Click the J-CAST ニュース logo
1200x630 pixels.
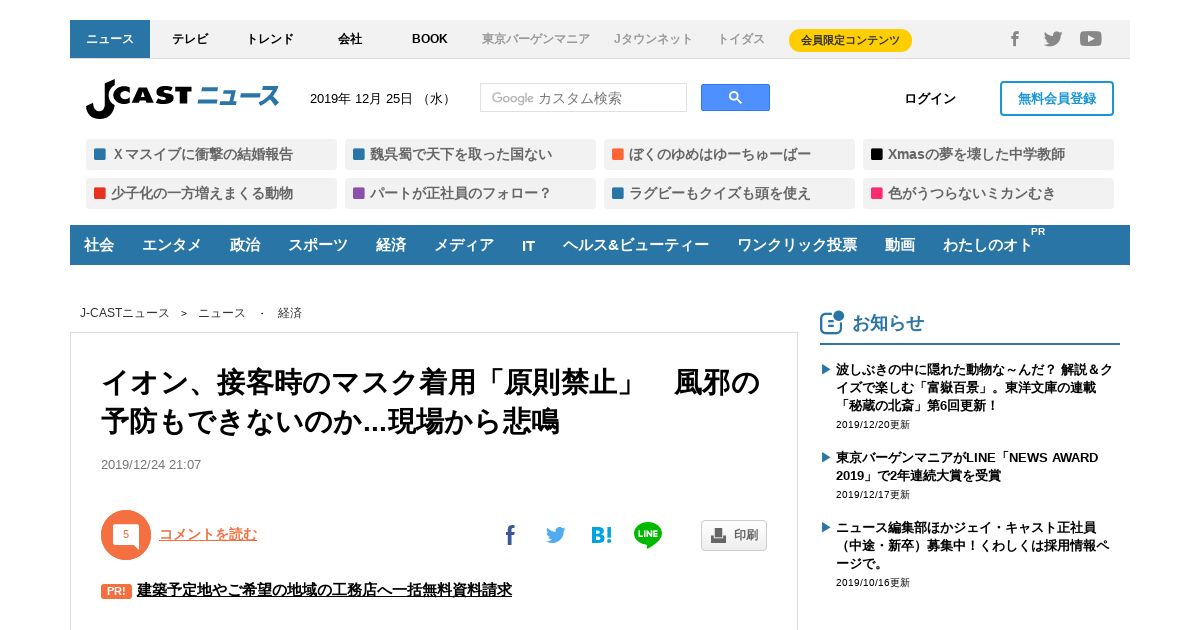click(x=182, y=98)
